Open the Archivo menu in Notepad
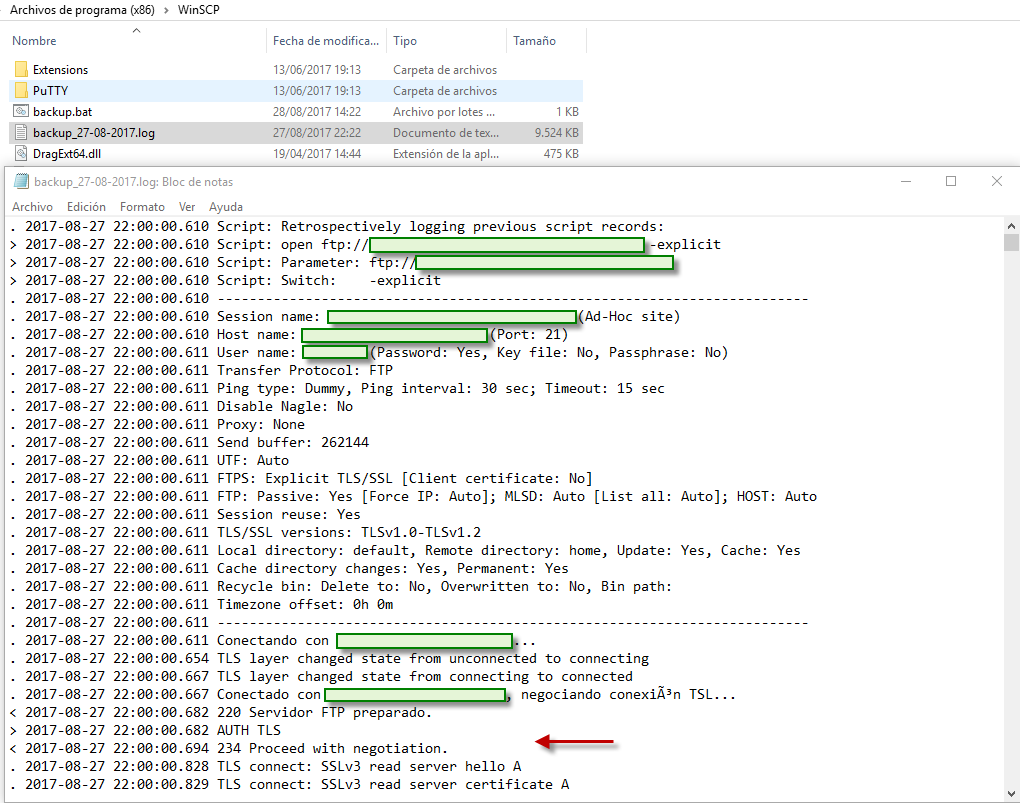1020x803 pixels. pyautogui.click(x=32, y=206)
